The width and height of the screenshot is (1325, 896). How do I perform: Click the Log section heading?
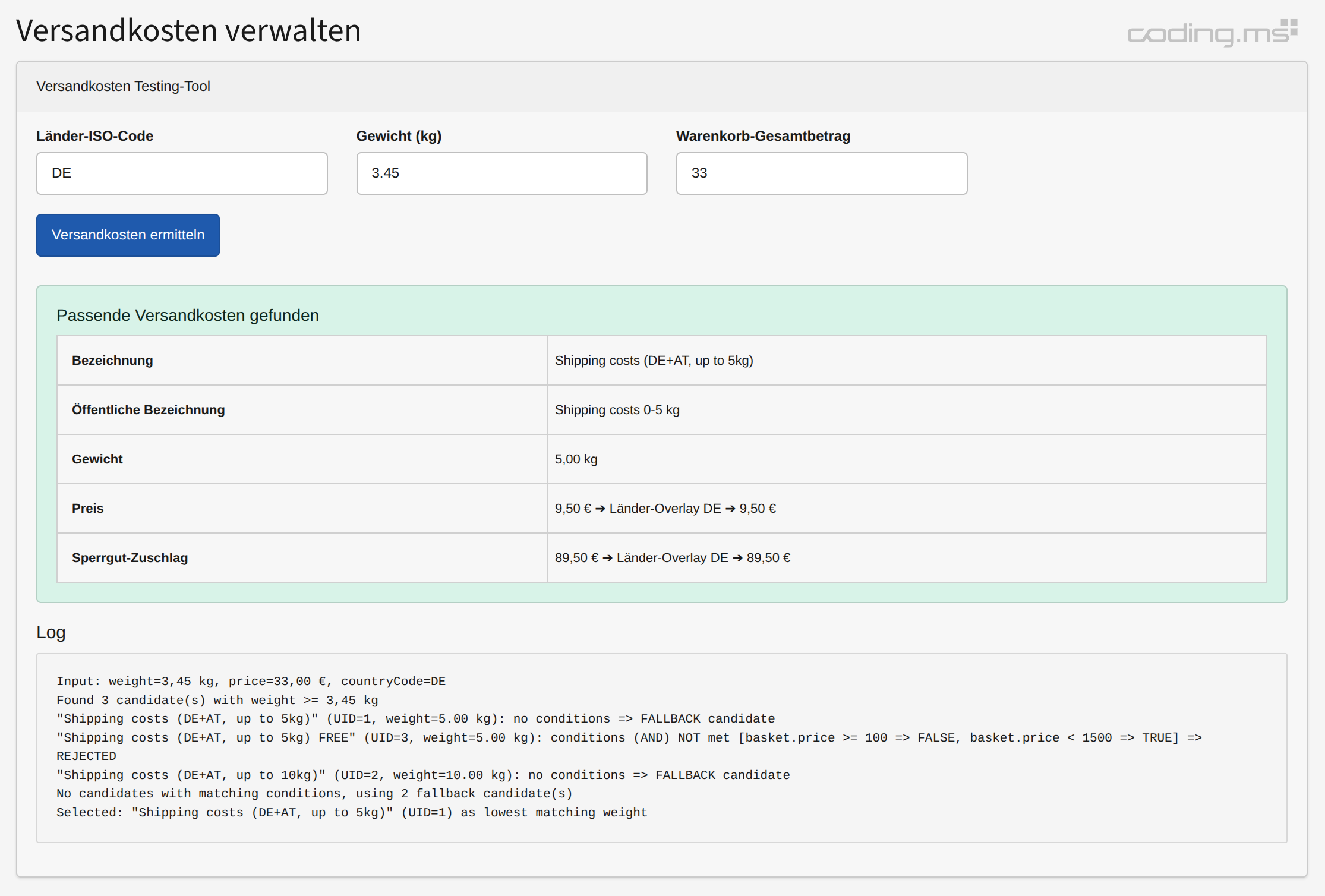(51, 632)
